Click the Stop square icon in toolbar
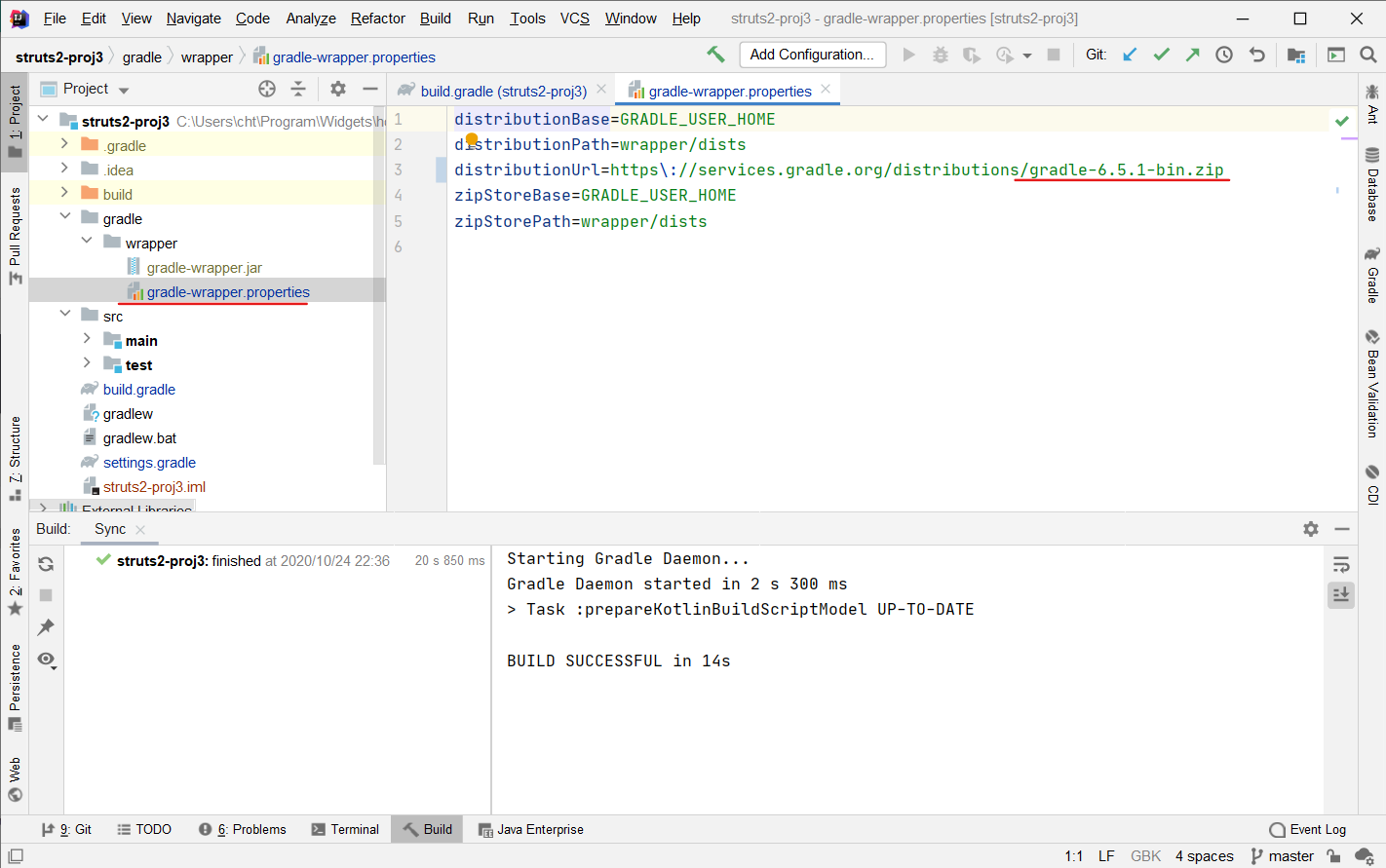1386x868 pixels. tap(1053, 55)
